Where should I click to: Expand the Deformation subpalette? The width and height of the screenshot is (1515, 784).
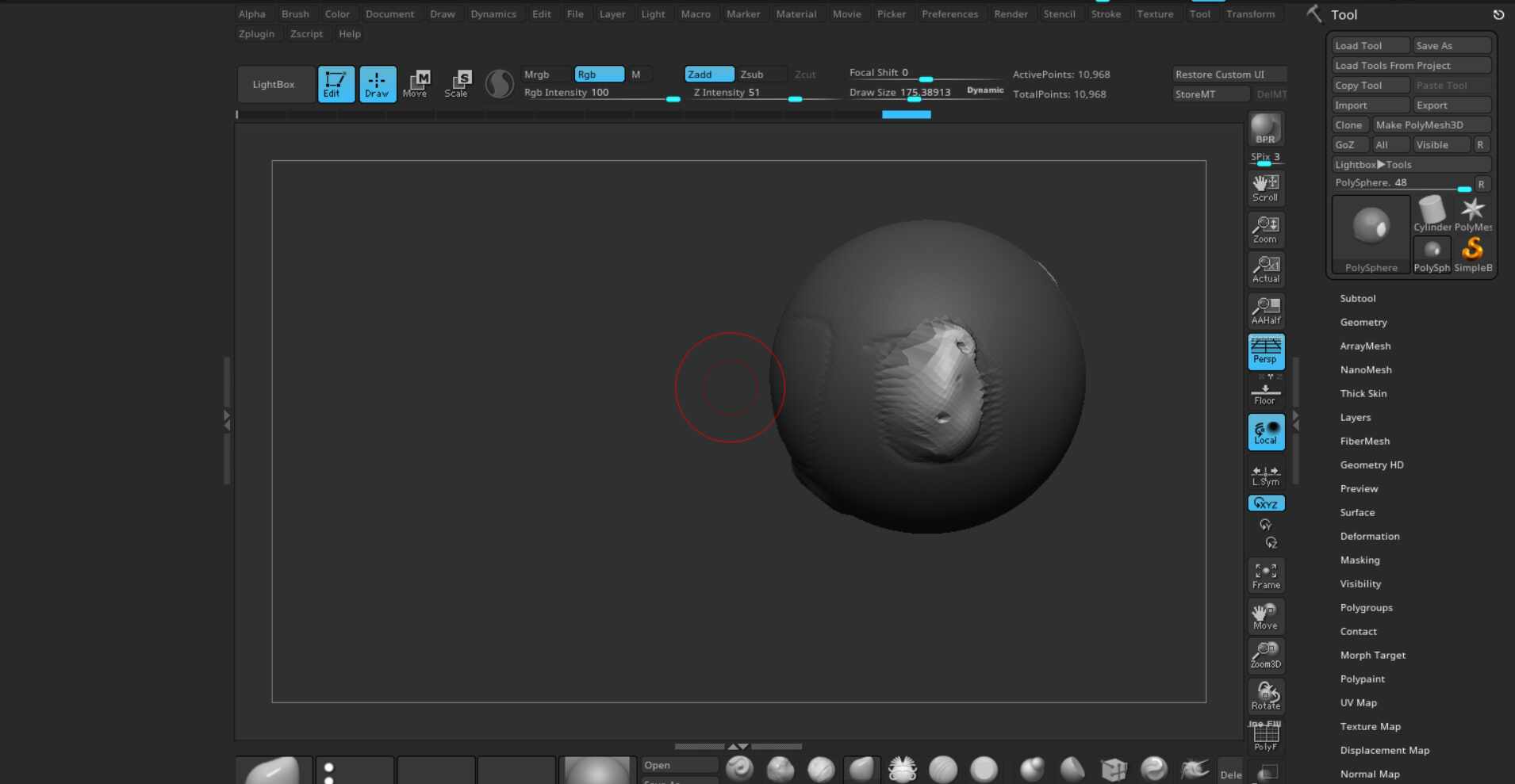click(x=1370, y=537)
